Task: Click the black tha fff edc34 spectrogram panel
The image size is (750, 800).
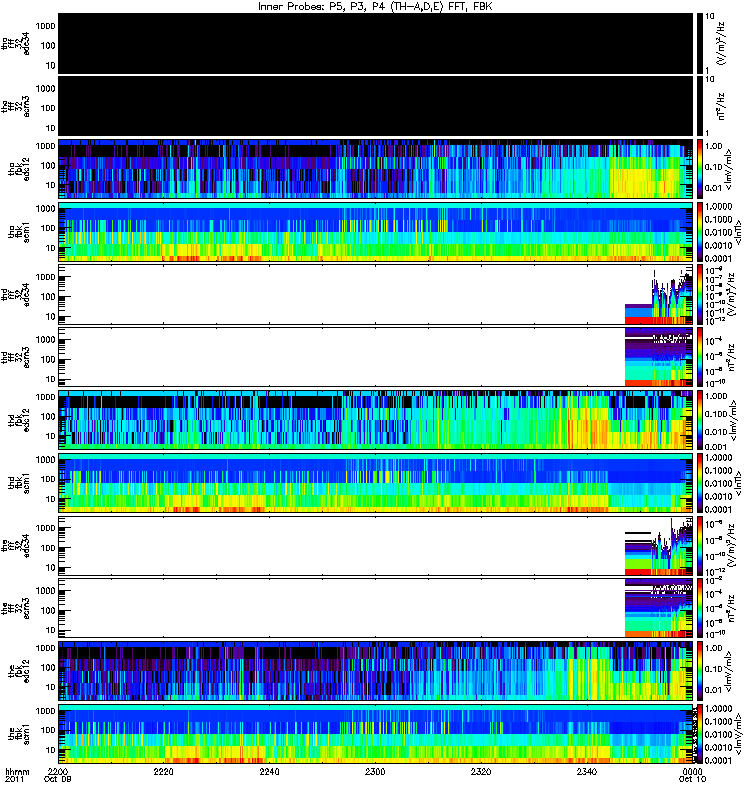Action: pos(376,43)
